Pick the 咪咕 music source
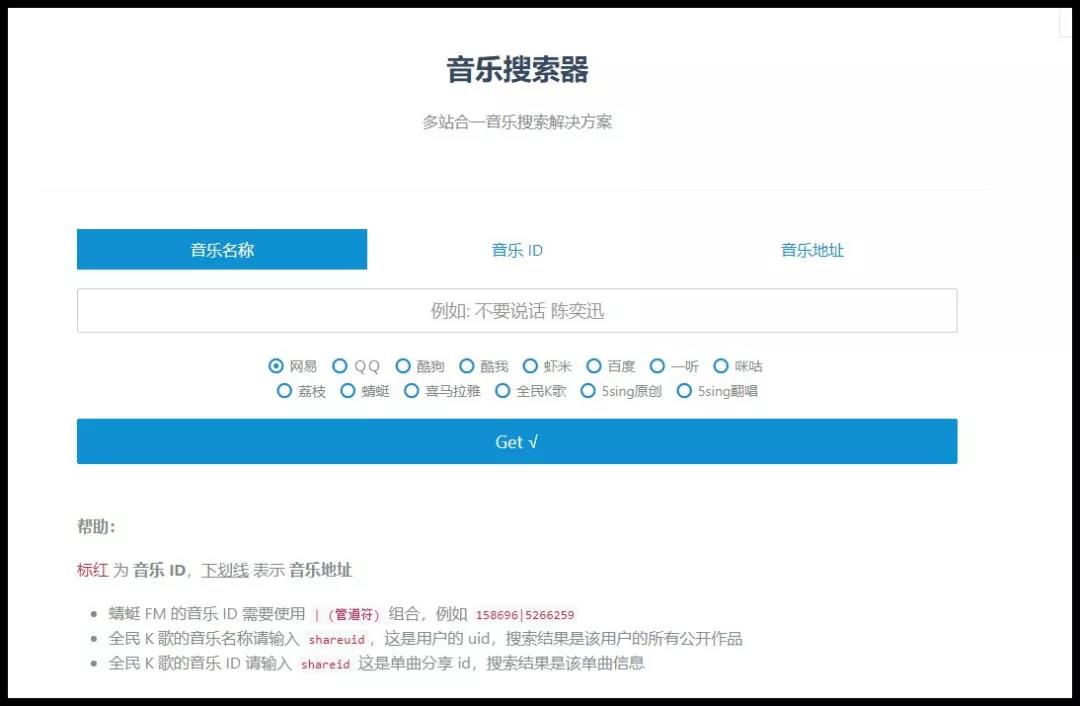The width and height of the screenshot is (1080, 706). (721, 366)
